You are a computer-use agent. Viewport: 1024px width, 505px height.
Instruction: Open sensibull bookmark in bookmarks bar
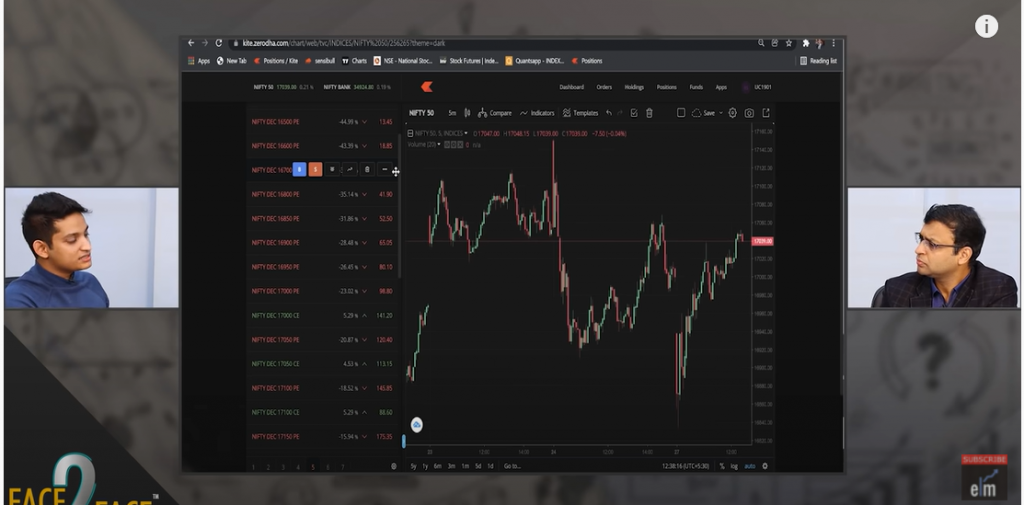pyautogui.click(x=320, y=61)
